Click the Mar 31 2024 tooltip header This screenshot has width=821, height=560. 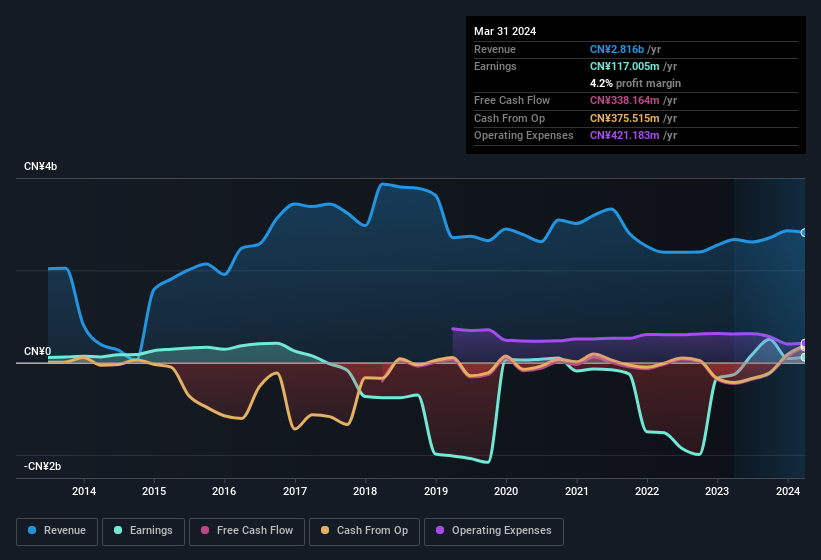click(x=505, y=31)
